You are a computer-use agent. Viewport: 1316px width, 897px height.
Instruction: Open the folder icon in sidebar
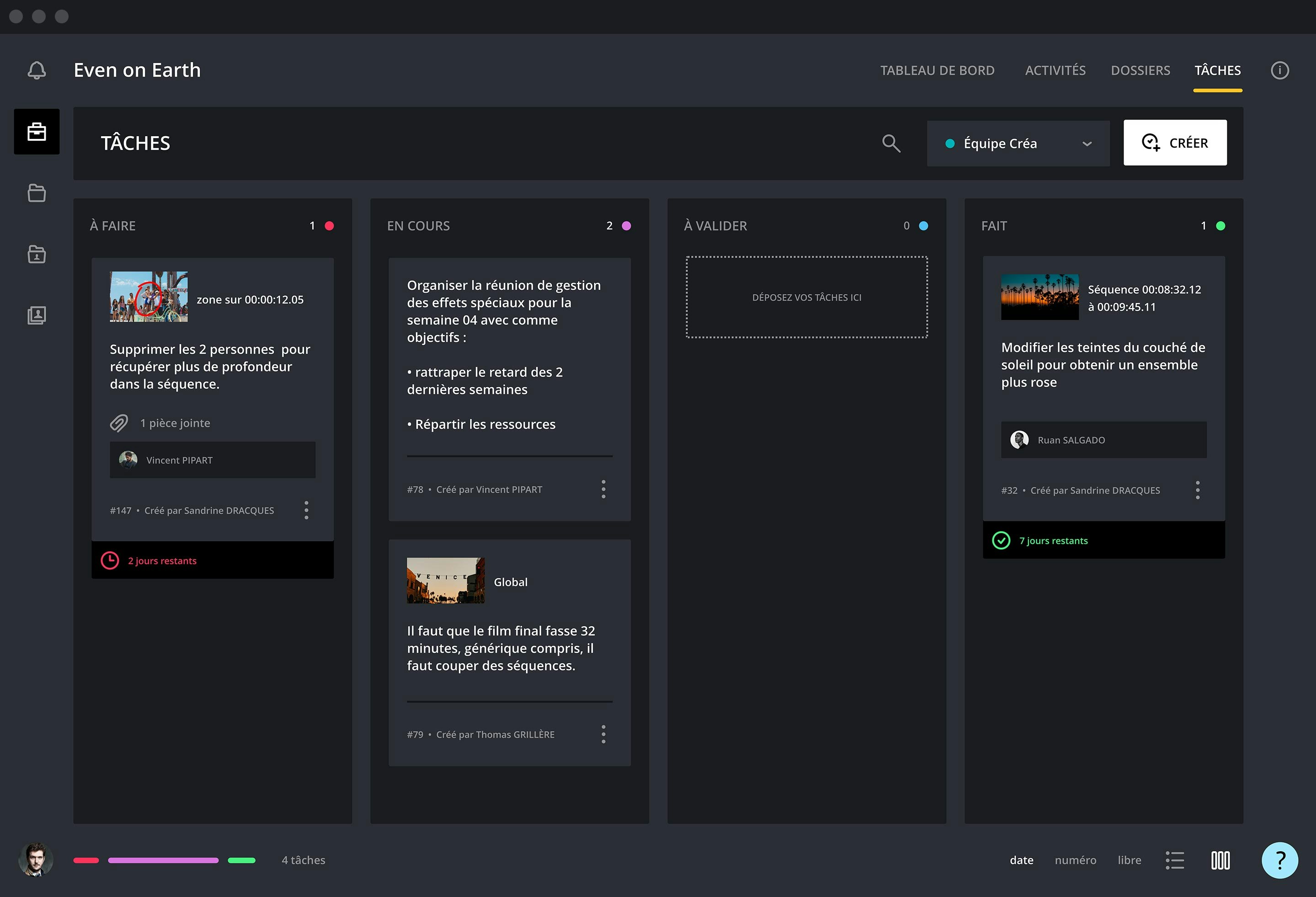(37, 193)
